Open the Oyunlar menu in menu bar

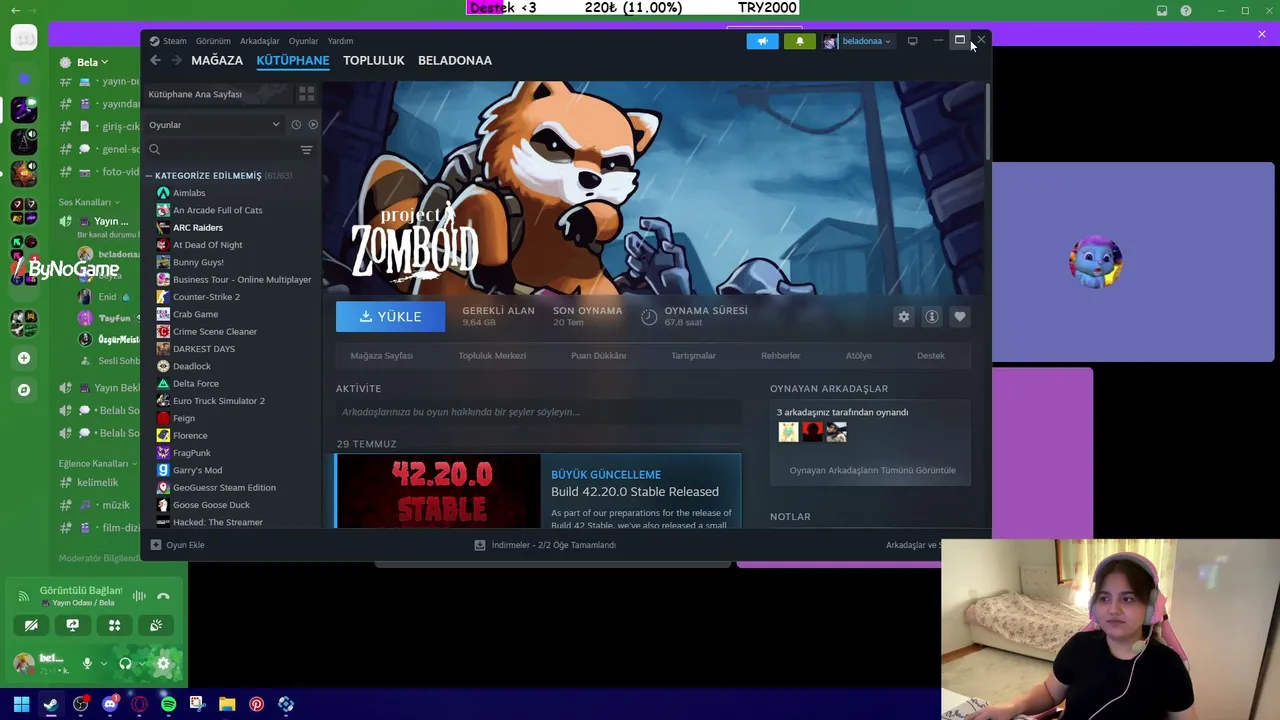pyautogui.click(x=303, y=41)
